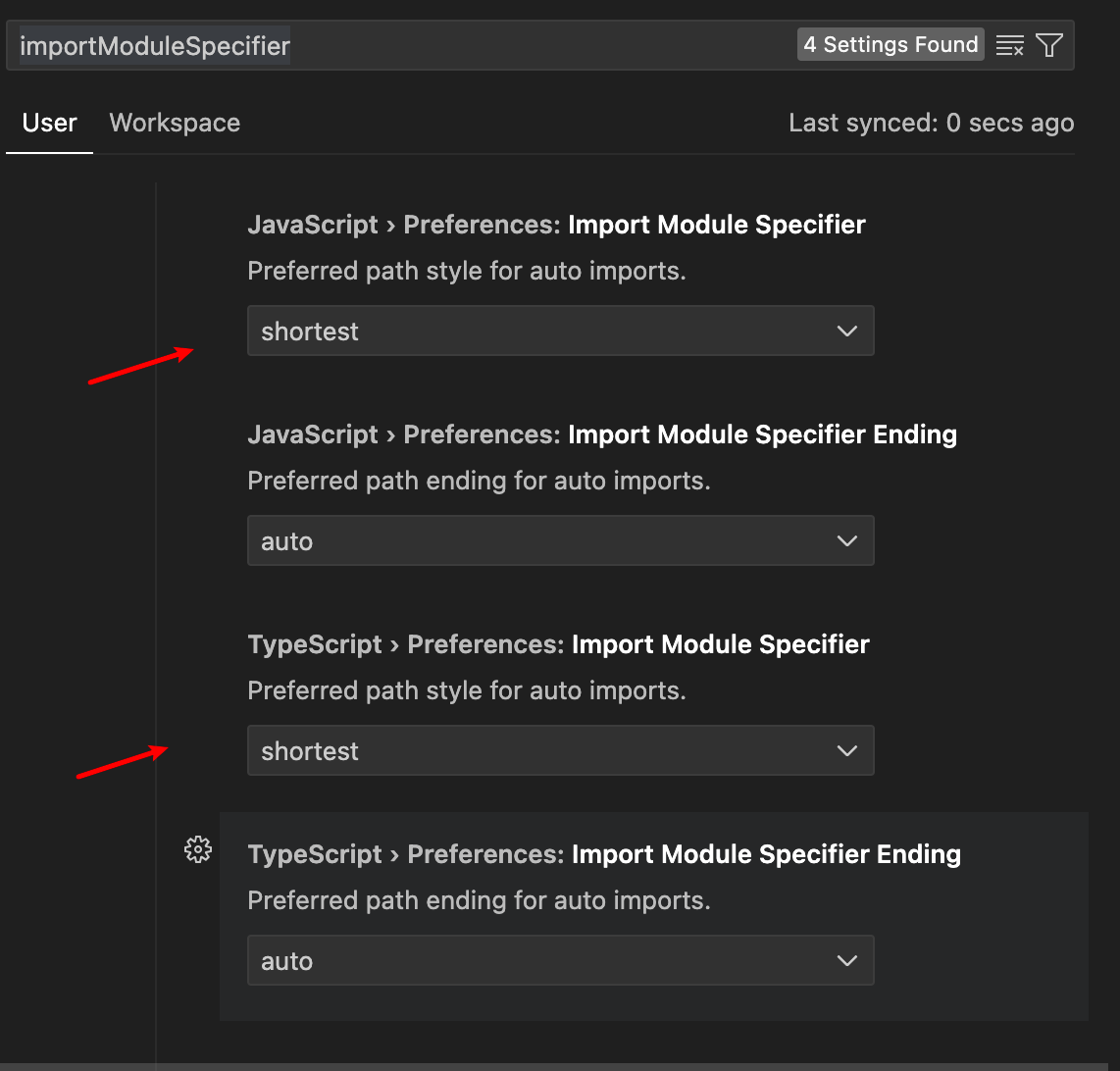Click the Clear Settings Search Input icon
This screenshot has height=1071, width=1120.
[x=1009, y=45]
